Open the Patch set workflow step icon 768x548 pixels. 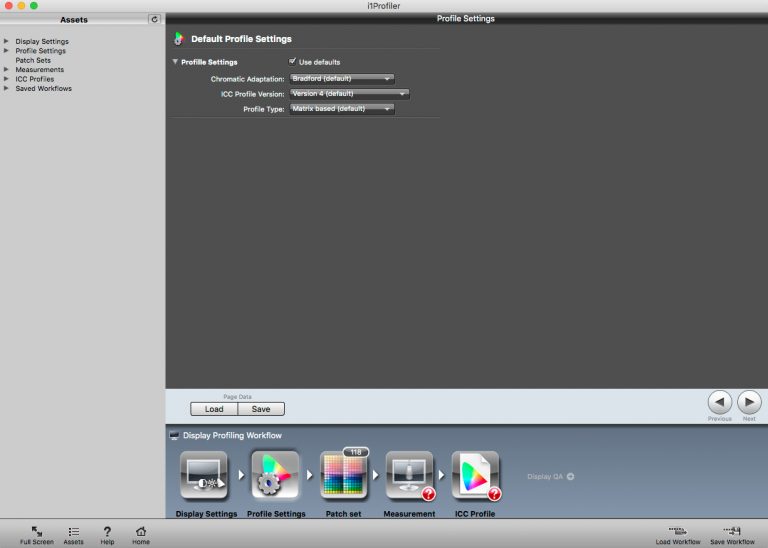(x=343, y=476)
